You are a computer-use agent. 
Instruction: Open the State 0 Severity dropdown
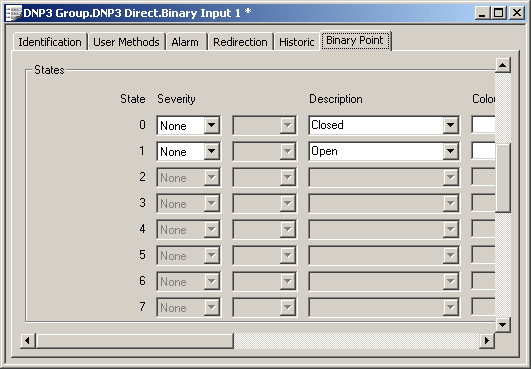click(212, 125)
